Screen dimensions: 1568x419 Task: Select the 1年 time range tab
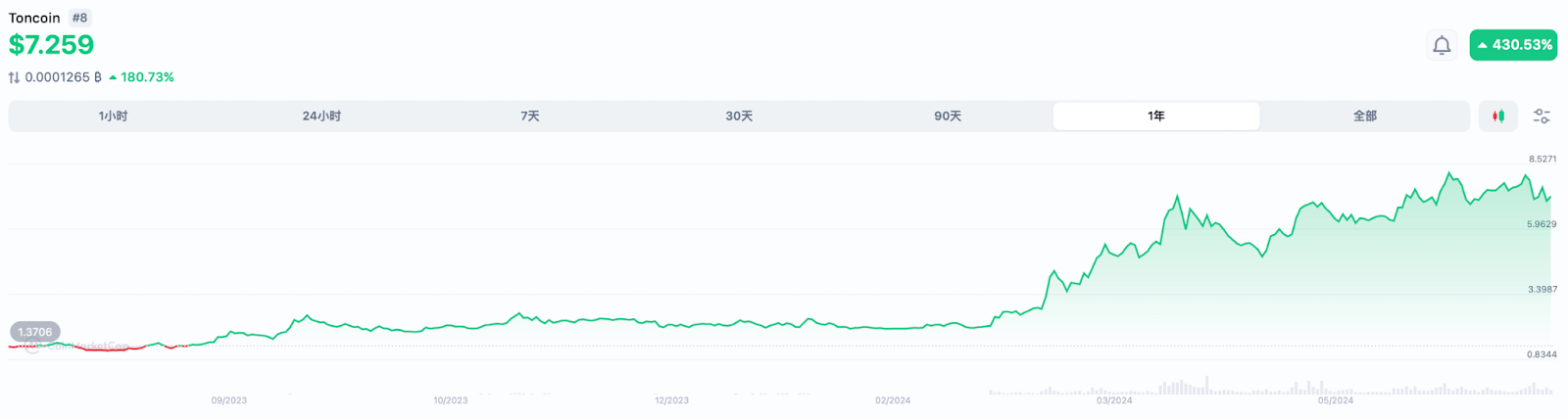click(x=1156, y=116)
